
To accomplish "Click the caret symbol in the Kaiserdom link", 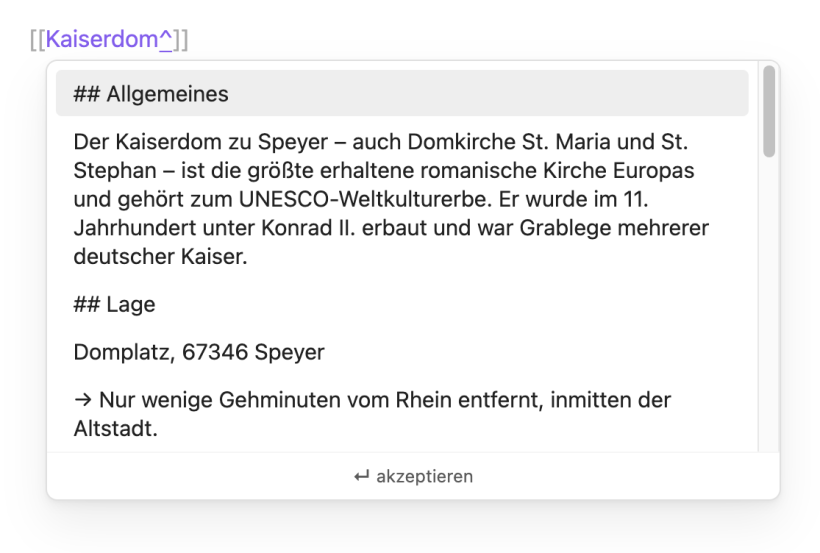I will (165, 39).
